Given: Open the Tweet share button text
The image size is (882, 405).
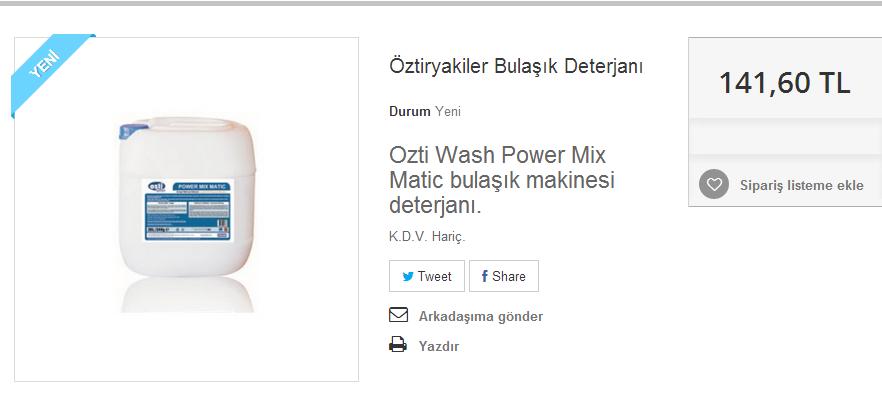Looking at the screenshot, I should (435, 276).
